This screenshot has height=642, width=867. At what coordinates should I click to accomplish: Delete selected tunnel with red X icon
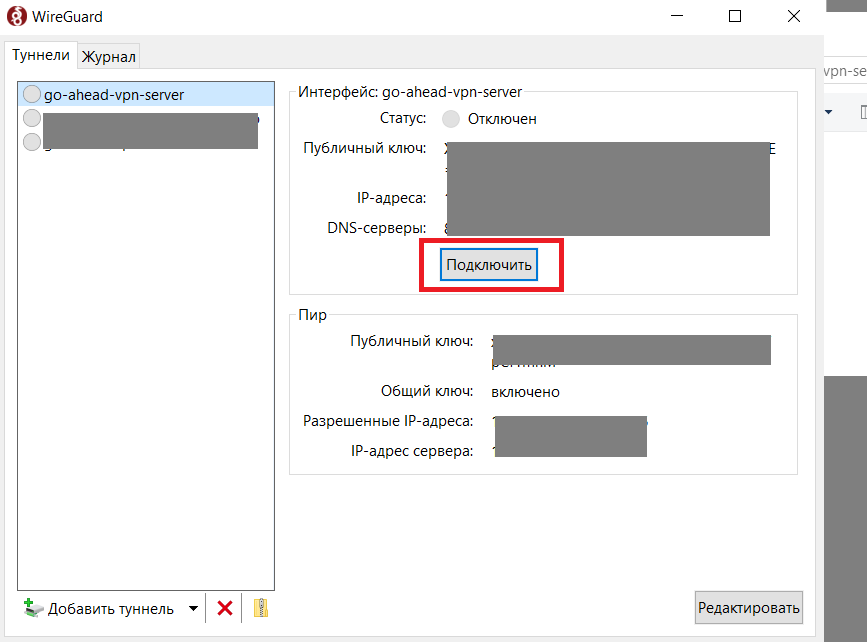coord(225,608)
